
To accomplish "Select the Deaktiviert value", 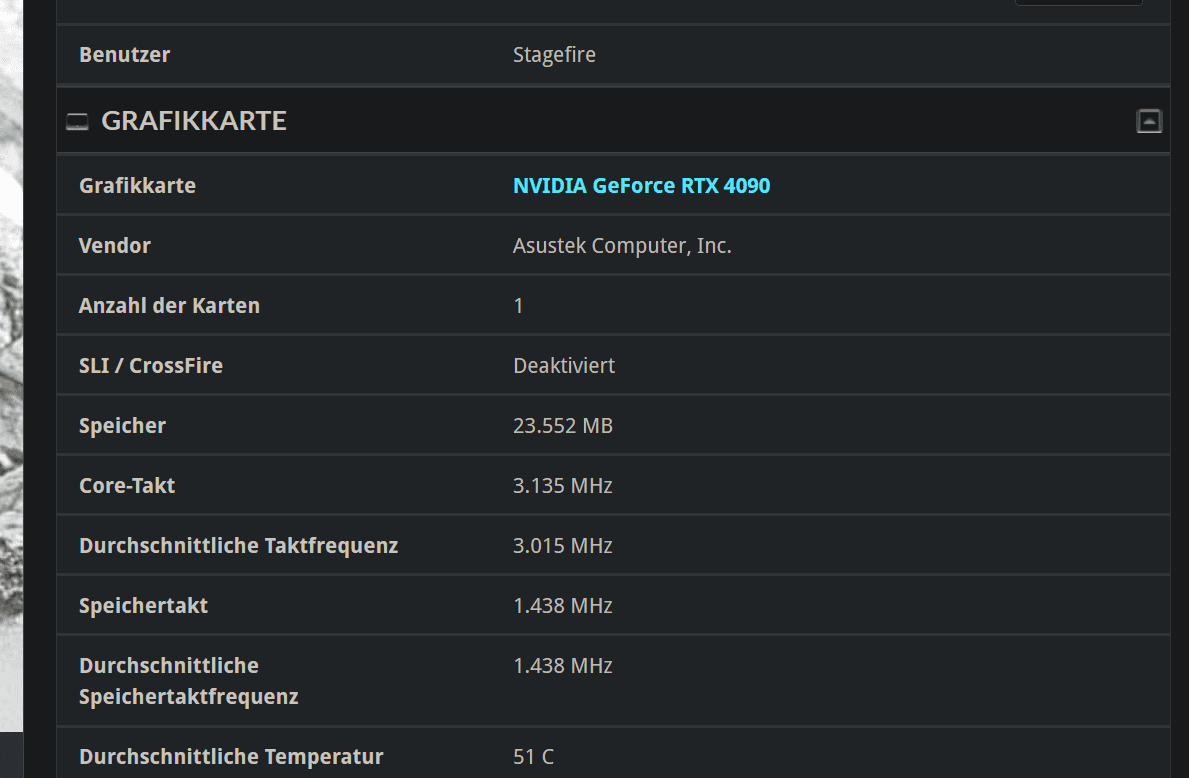I will coord(564,365).
